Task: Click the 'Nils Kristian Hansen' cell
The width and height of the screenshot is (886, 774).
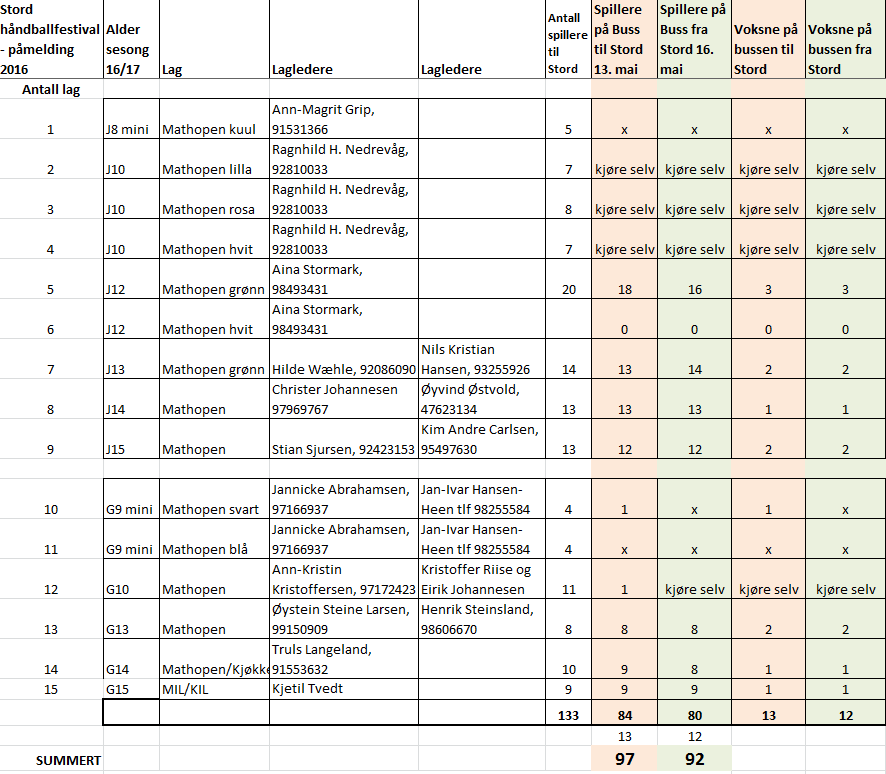Action: click(481, 359)
